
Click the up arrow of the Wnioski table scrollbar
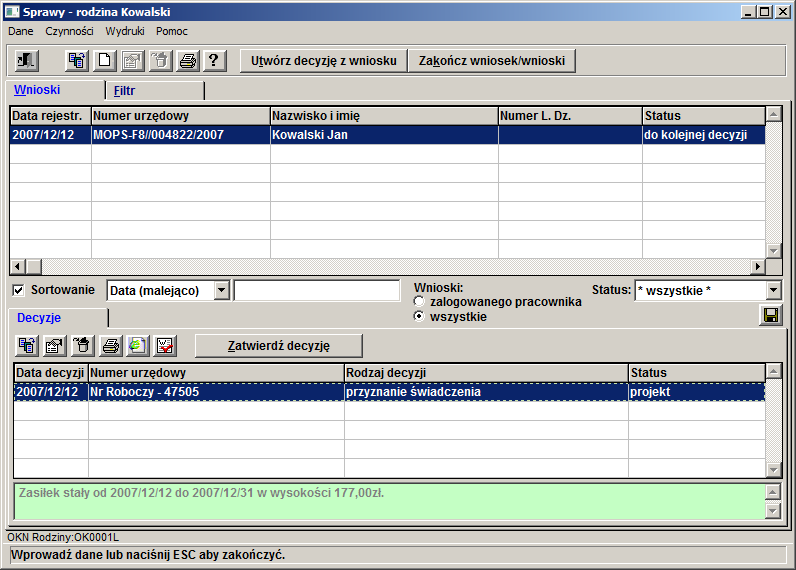[773, 115]
